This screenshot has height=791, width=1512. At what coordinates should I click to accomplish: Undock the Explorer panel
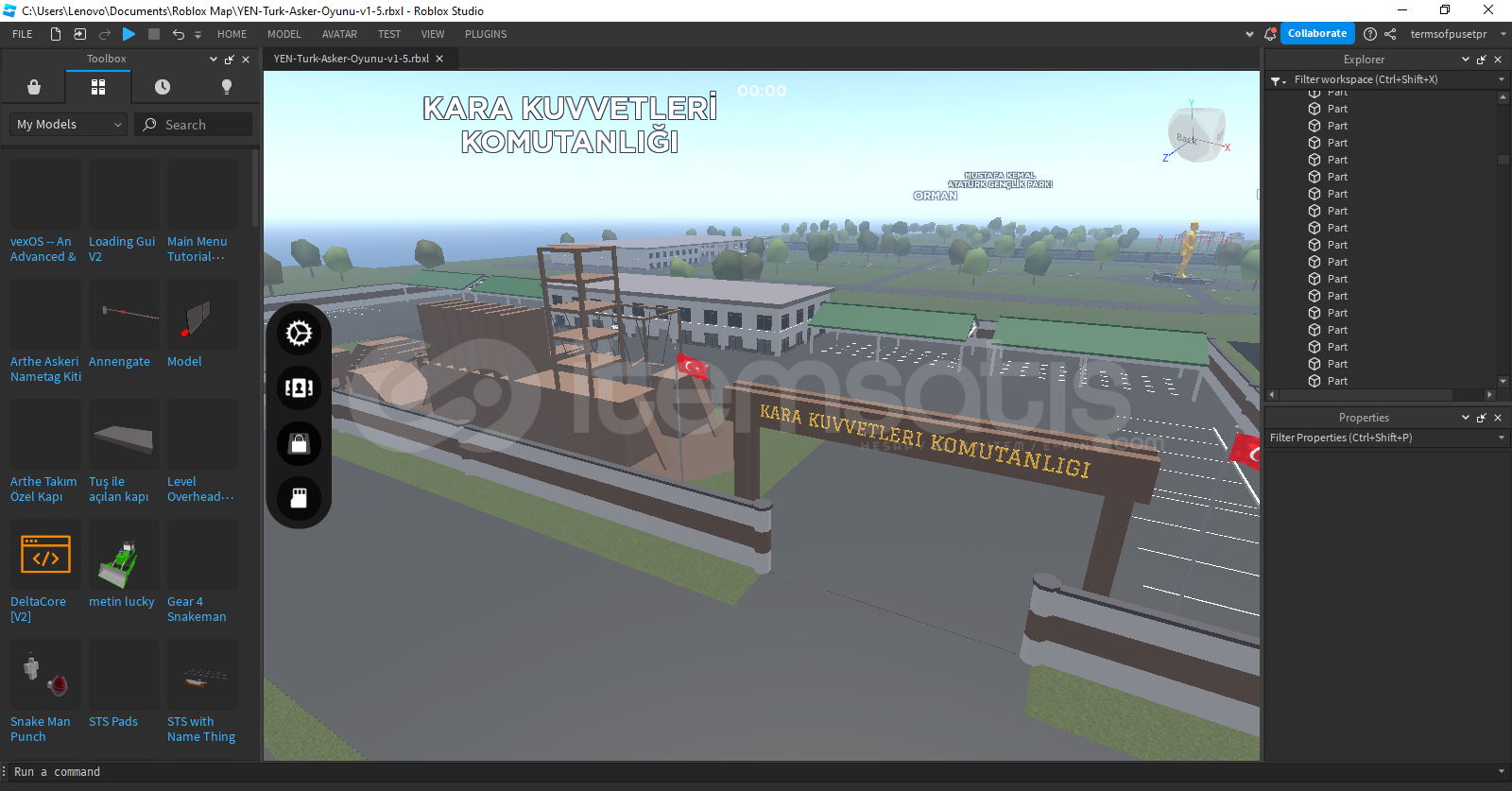(x=1482, y=60)
